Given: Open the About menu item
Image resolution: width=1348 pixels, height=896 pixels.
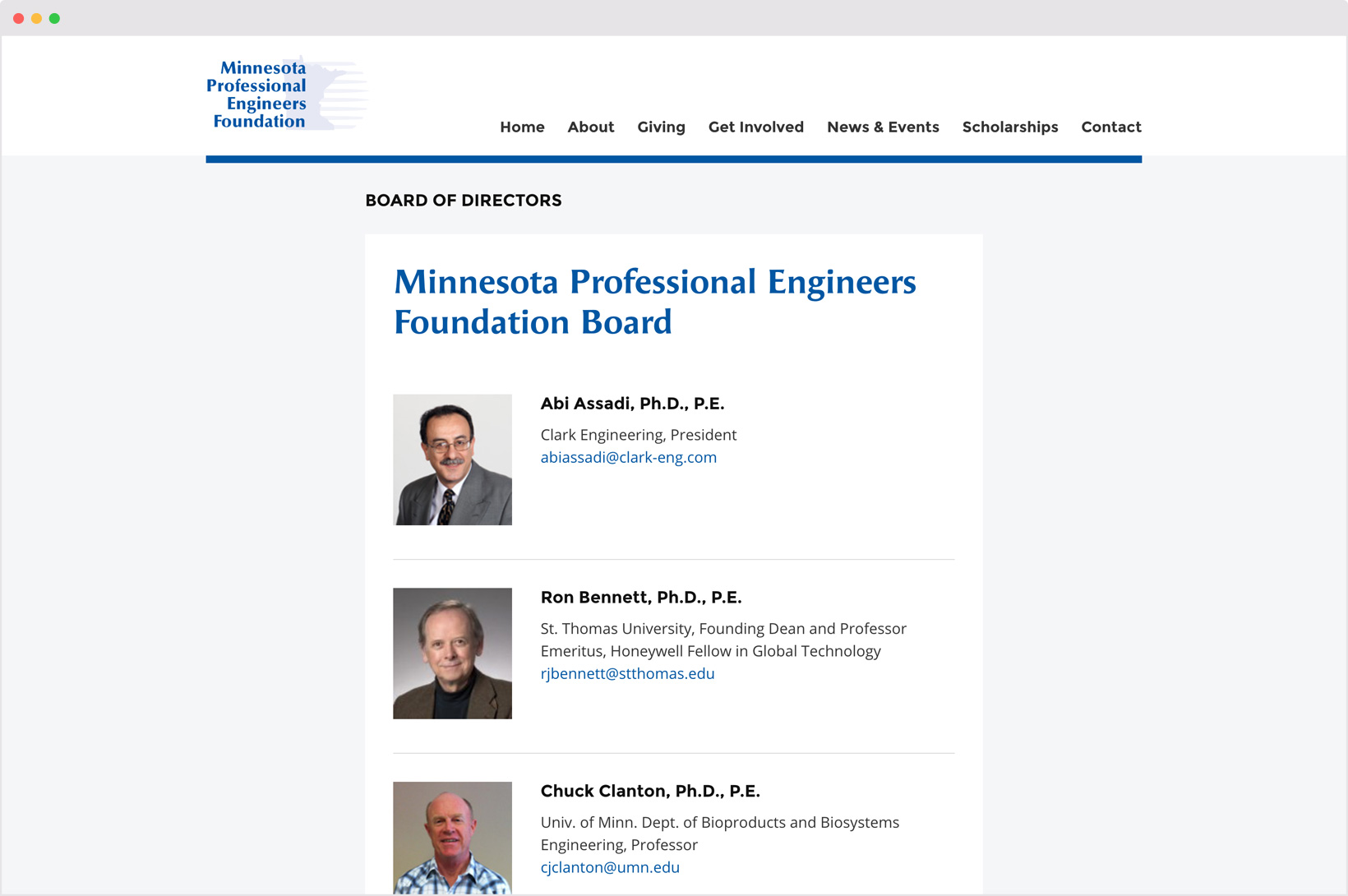Looking at the screenshot, I should pyautogui.click(x=590, y=127).
